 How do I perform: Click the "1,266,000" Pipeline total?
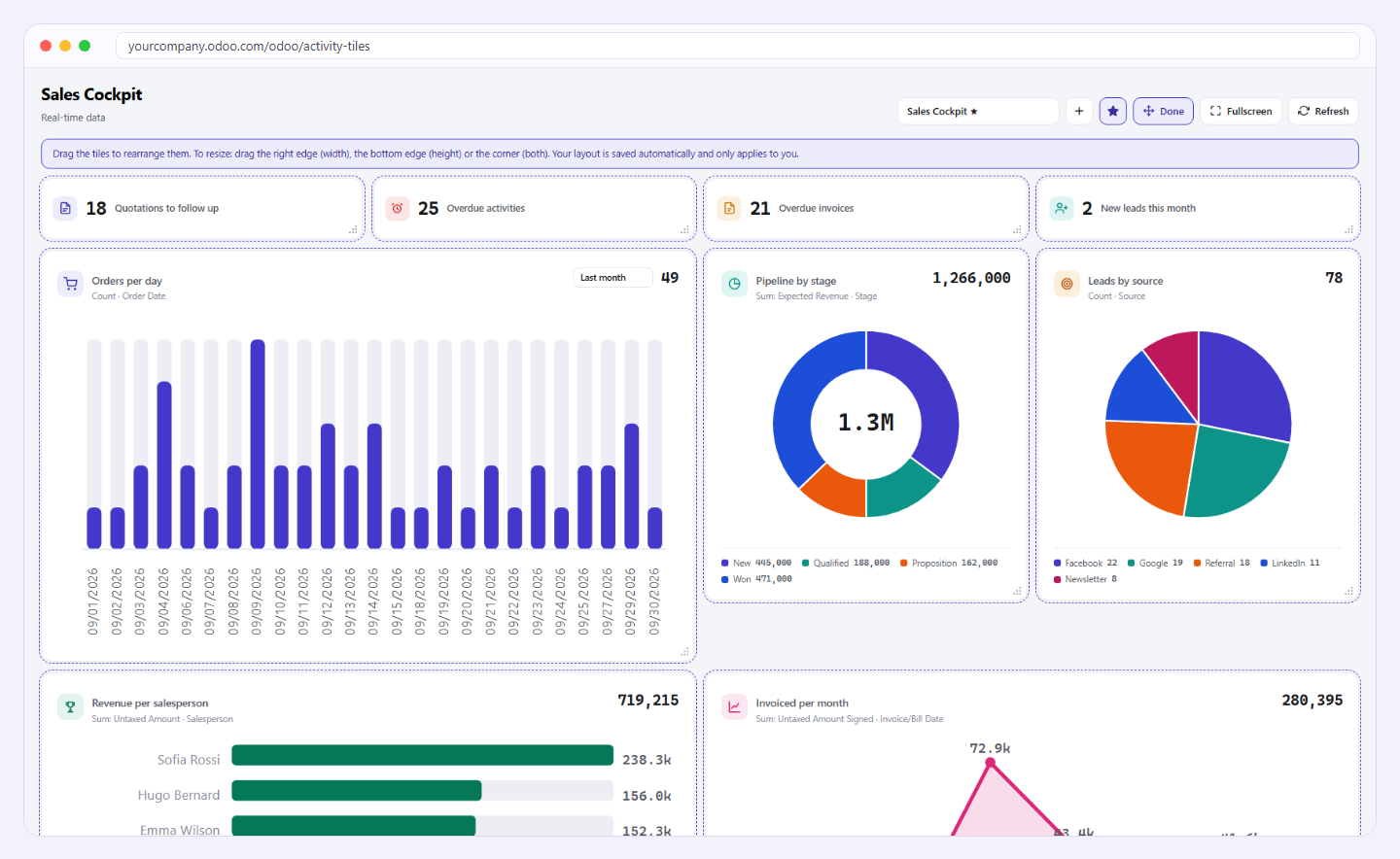click(x=971, y=278)
